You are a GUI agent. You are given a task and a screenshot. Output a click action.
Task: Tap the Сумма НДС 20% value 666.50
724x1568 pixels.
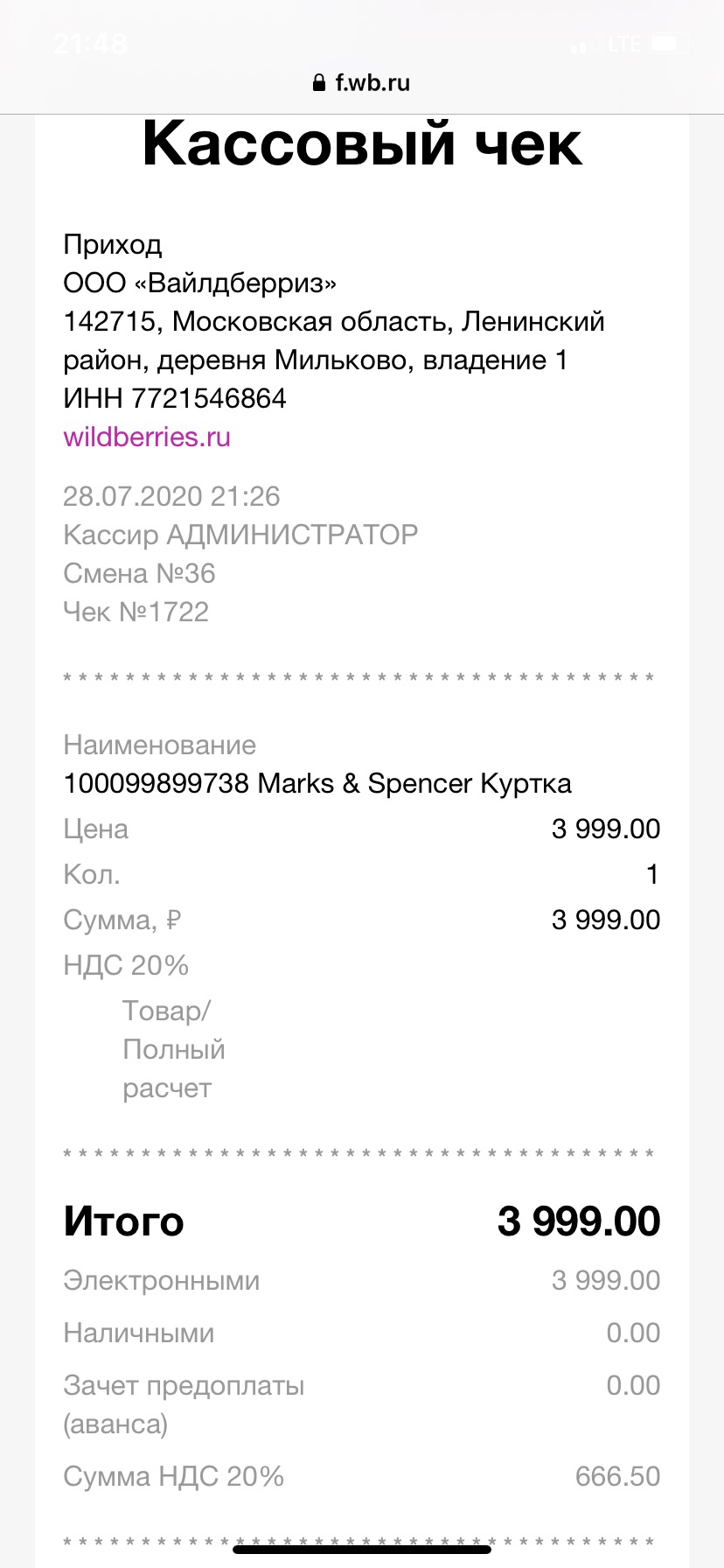click(617, 1476)
